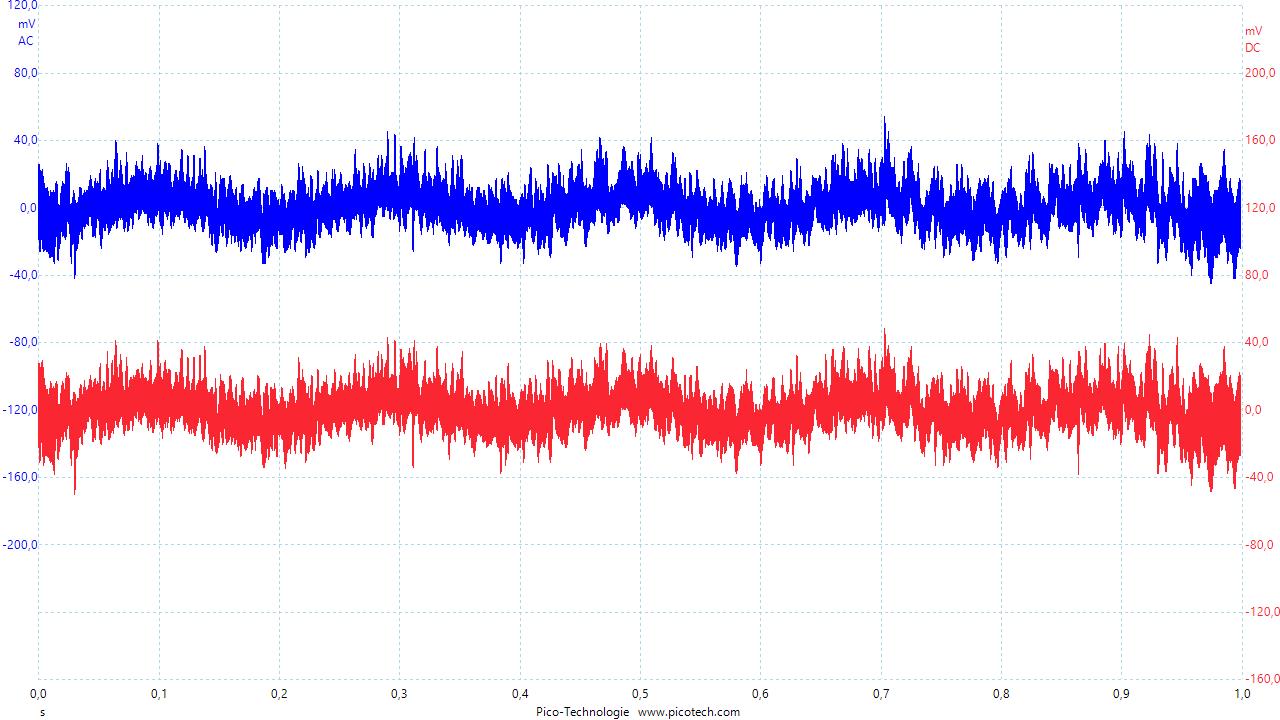This screenshot has height=720, width=1280.
Task: Click the Pico-Technologie footer text
Action: [582, 712]
